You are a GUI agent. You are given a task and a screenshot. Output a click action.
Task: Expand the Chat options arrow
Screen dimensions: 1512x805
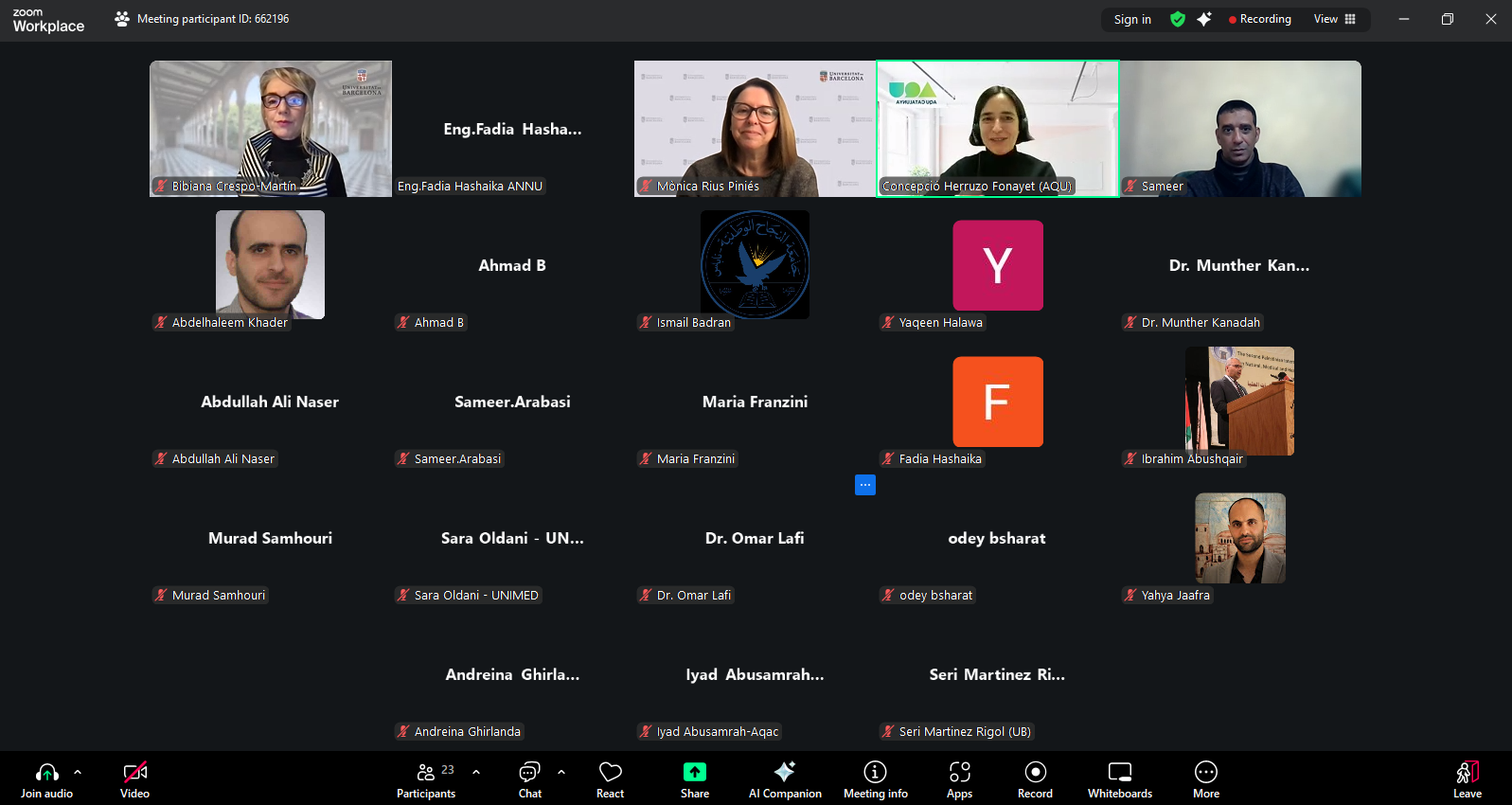coord(561,772)
